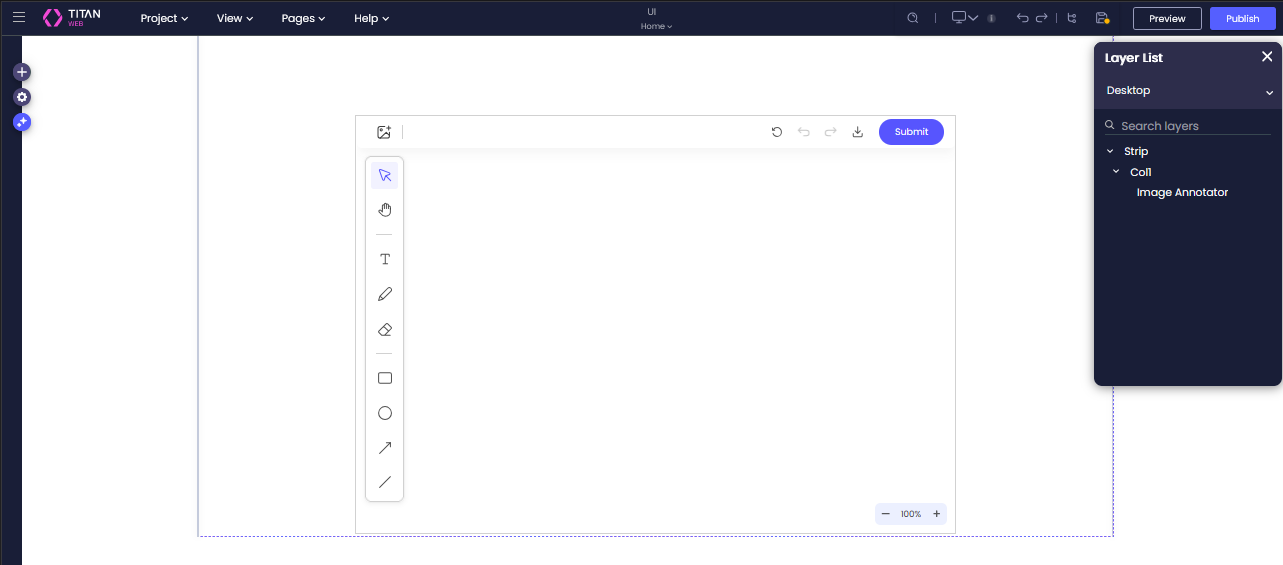The image size is (1283, 565).
Task: Click the Titan Web logo
Action: pyautogui.click(x=72, y=18)
